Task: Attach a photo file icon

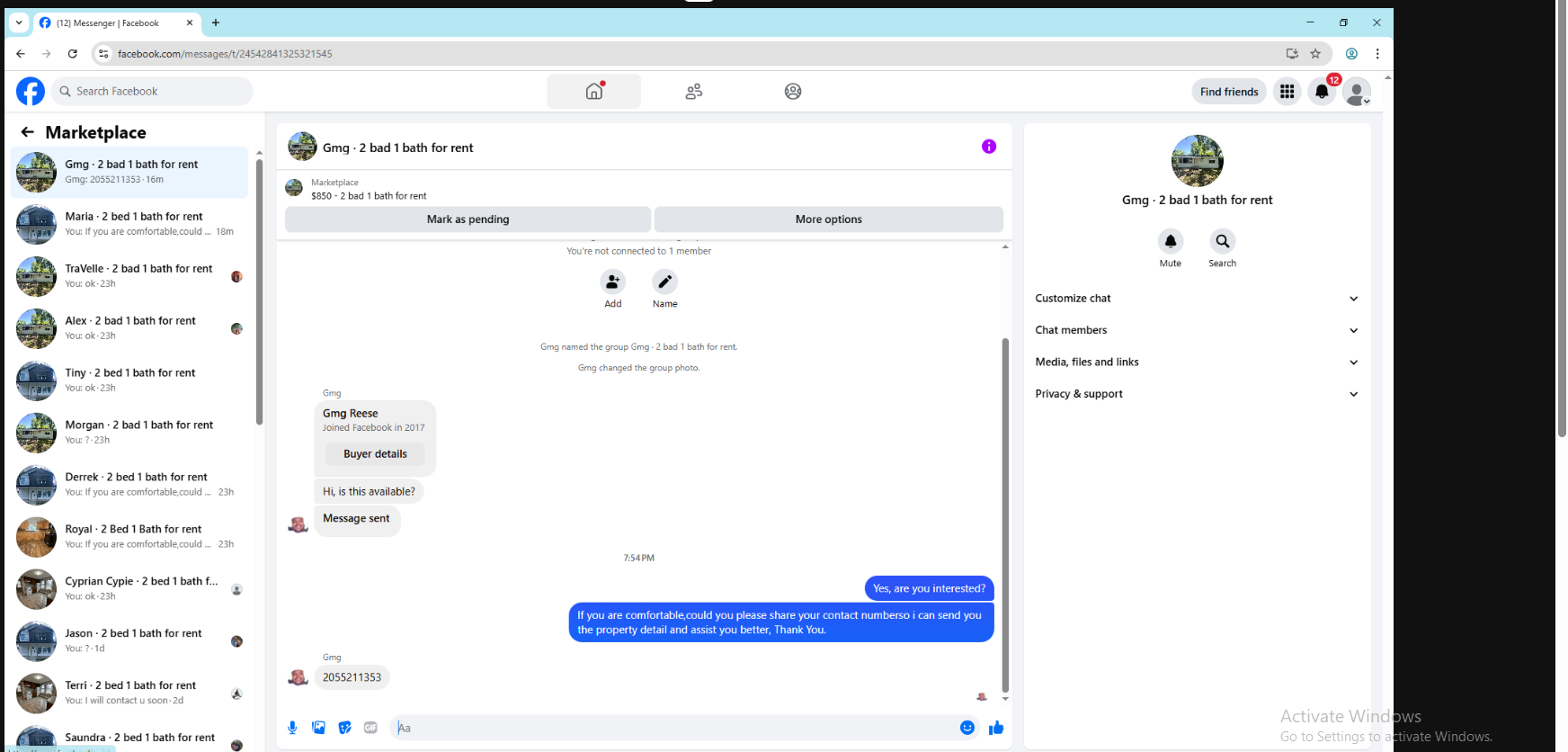Action: [x=318, y=728]
